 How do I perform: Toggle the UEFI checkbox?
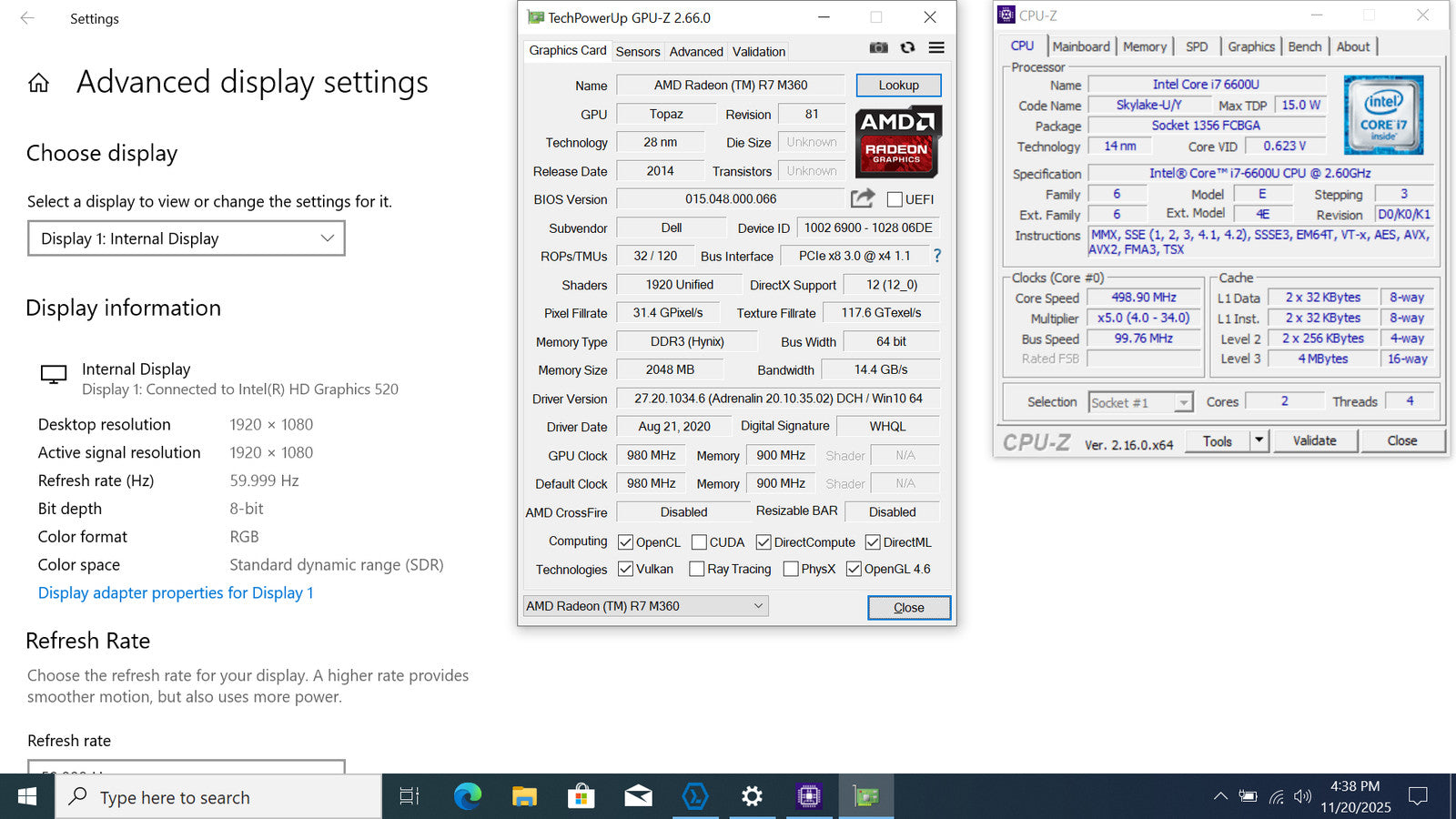pos(895,199)
